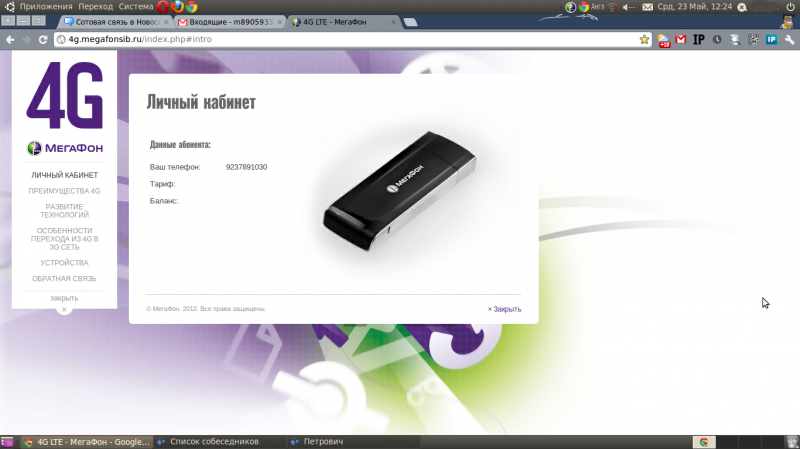Launch Firefox from the top panel
Viewport: 800px width, 449px height.
tap(178, 6)
